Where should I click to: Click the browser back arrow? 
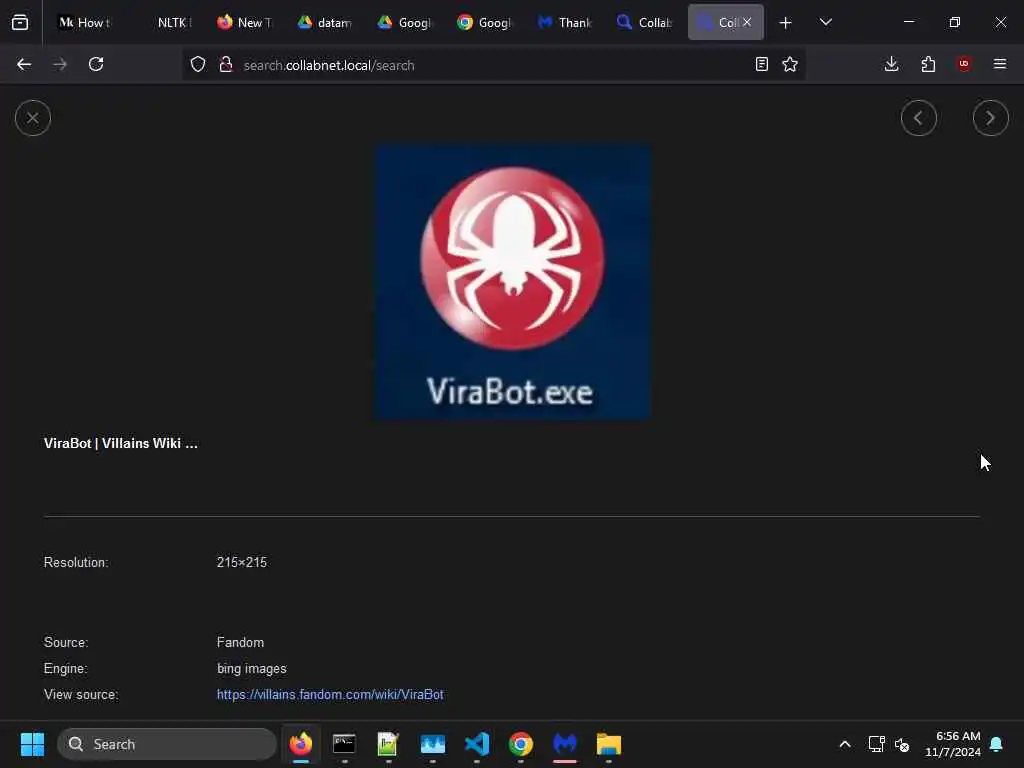pyautogui.click(x=24, y=64)
